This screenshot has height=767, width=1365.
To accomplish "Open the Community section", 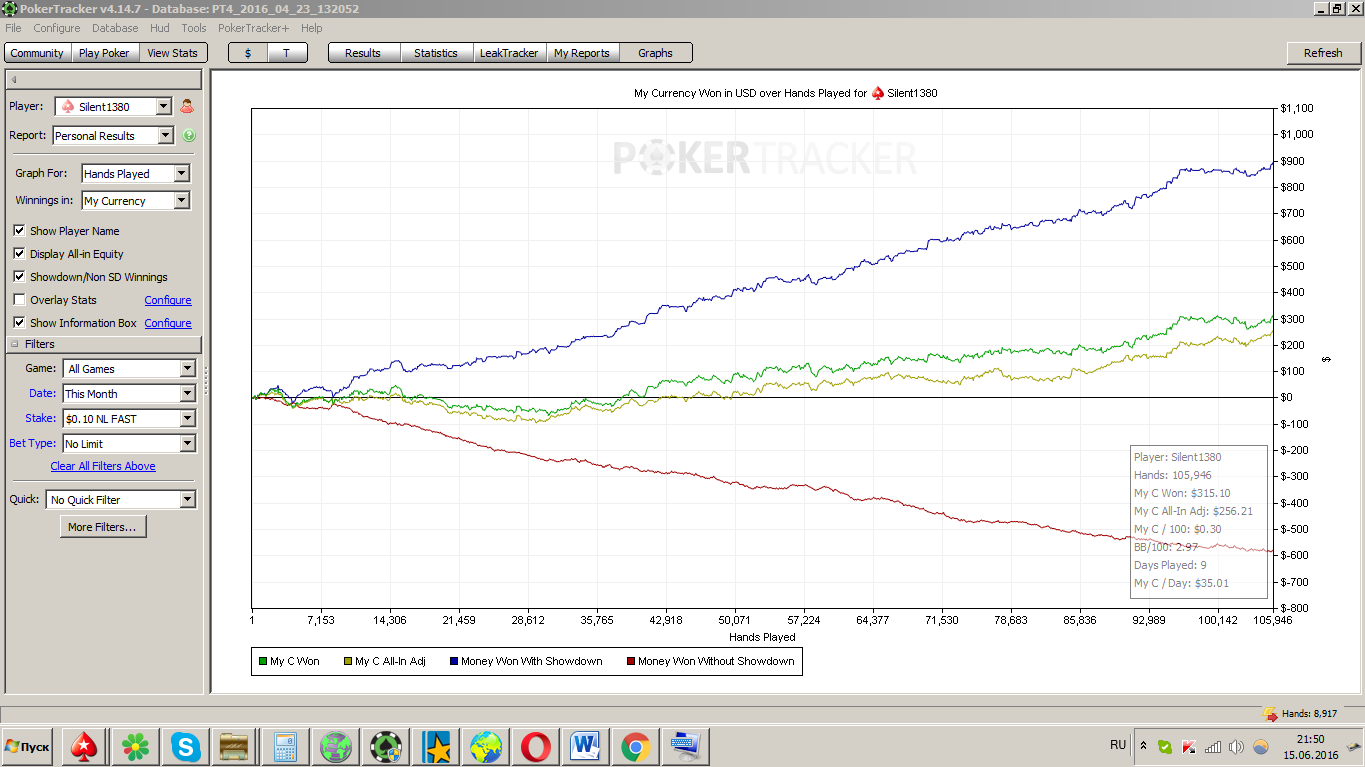I will point(37,53).
